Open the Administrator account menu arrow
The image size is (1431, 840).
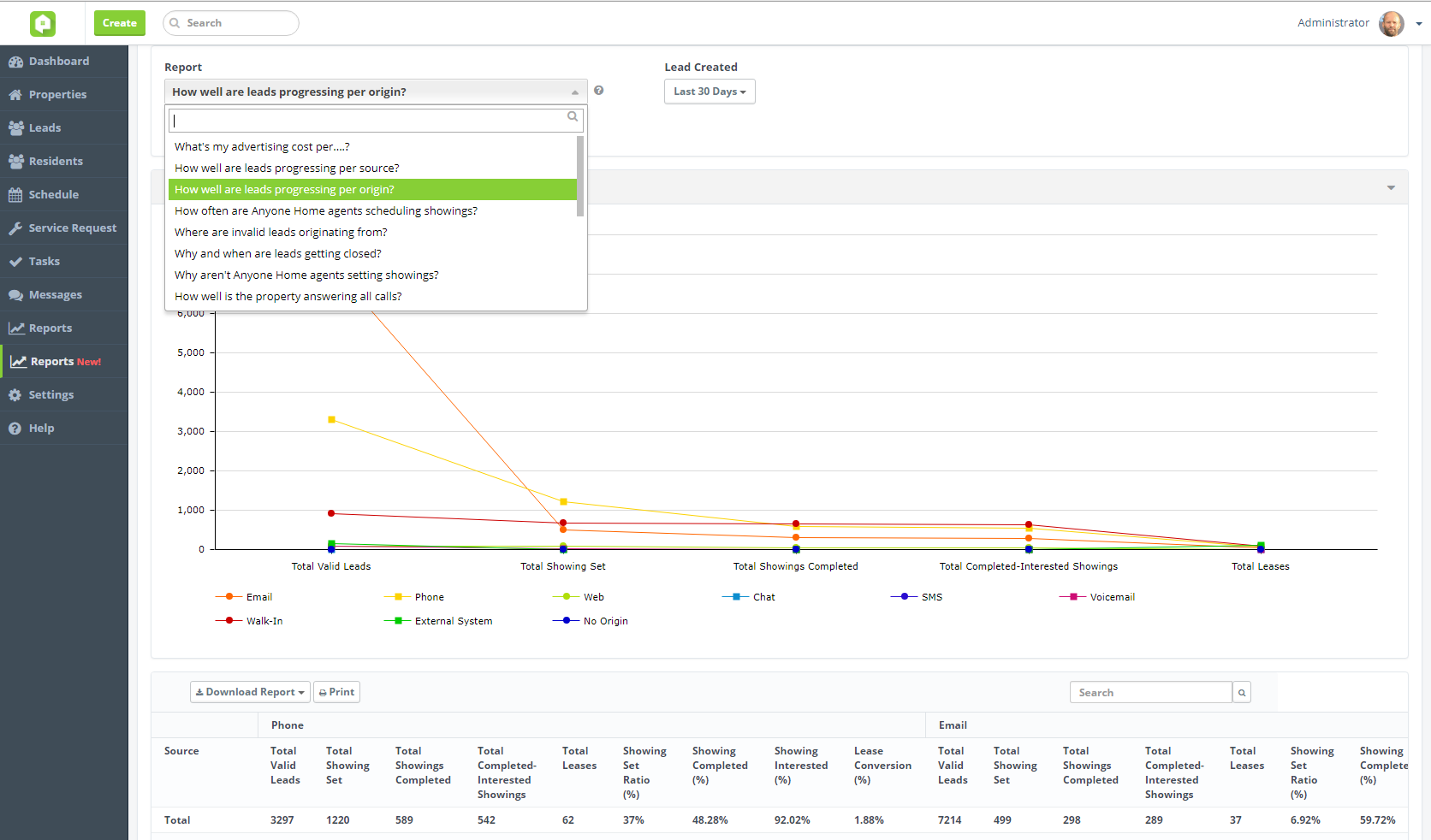(x=1419, y=24)
